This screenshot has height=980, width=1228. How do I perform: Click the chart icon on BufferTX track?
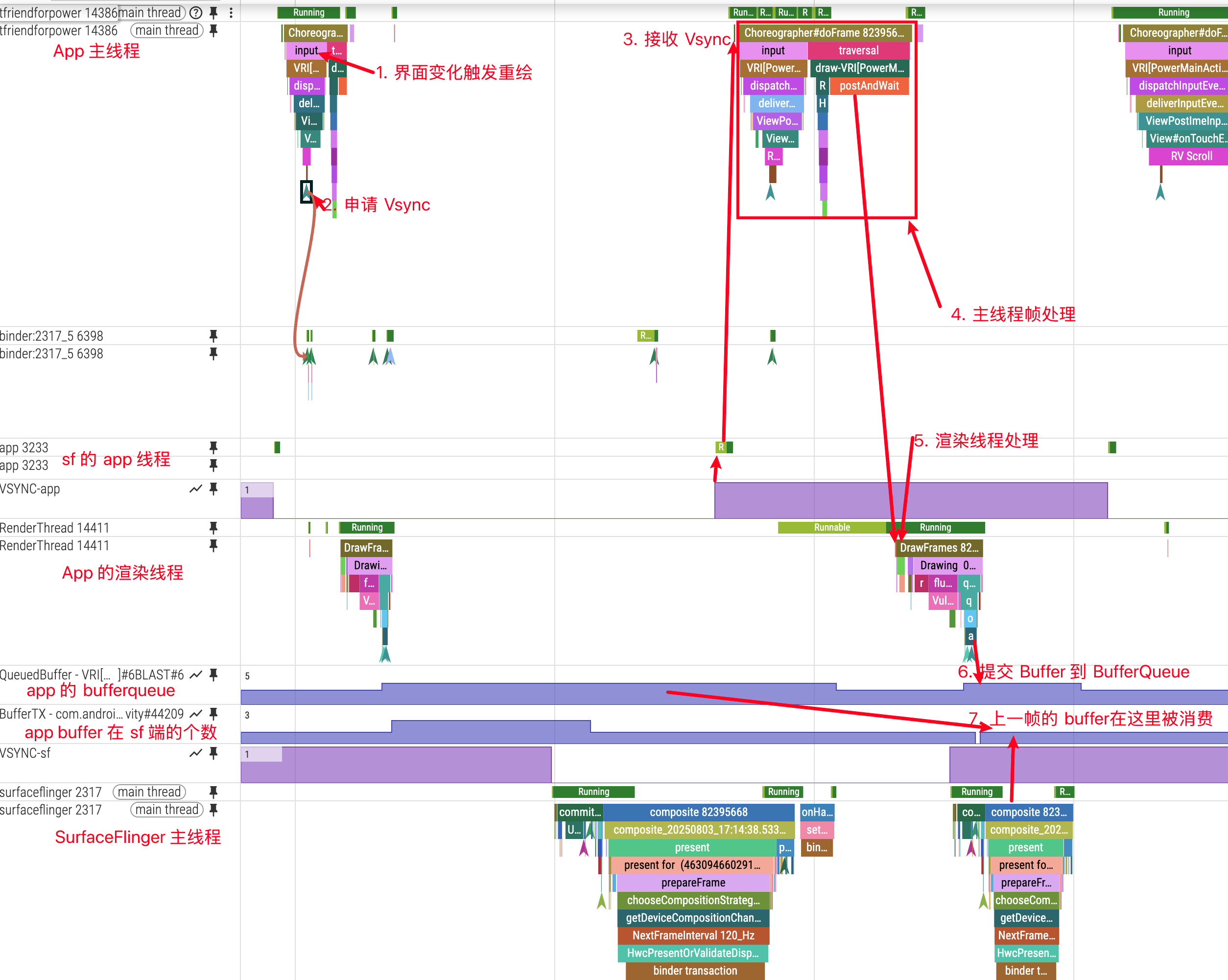[x=196, y=714]
